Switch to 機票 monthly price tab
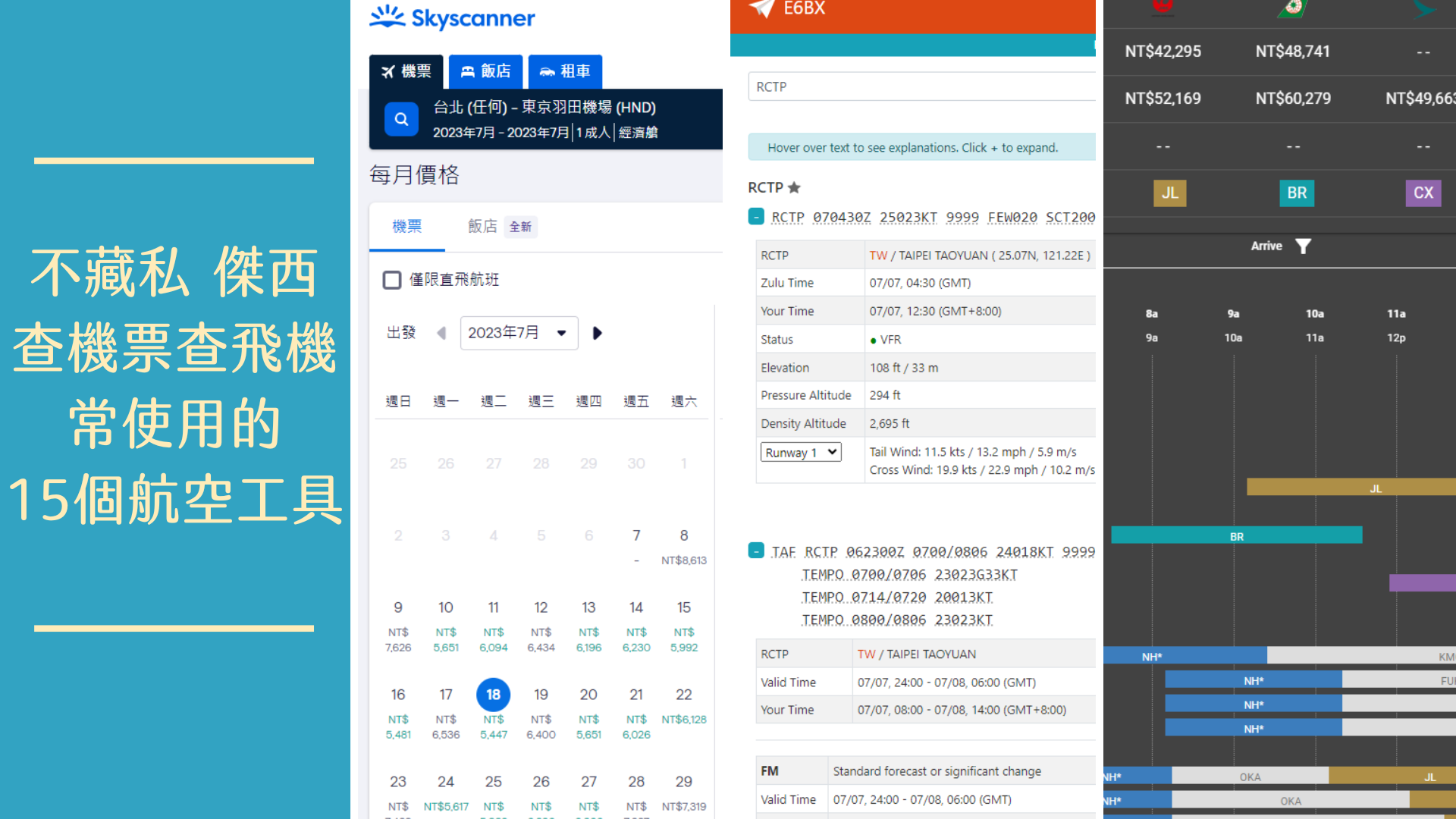The image size is (1456, 819). tap(407, 226)
